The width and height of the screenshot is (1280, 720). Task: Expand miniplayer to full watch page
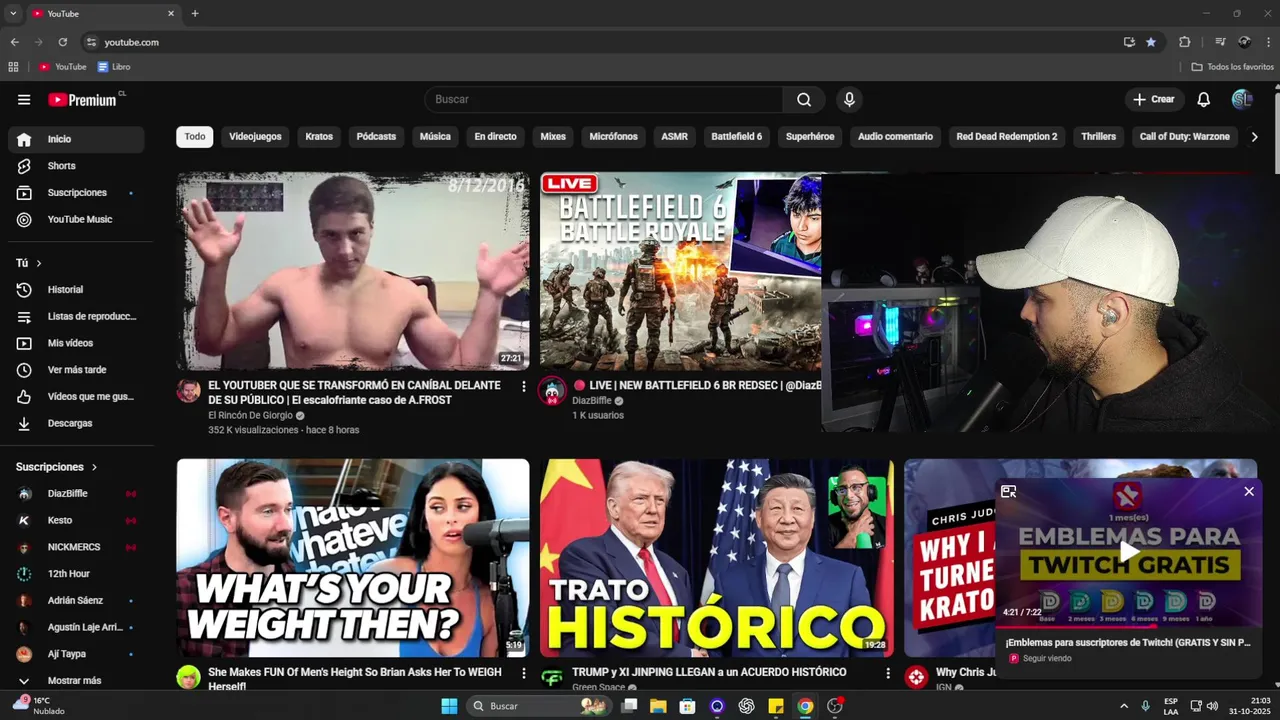coord(1008,491)
